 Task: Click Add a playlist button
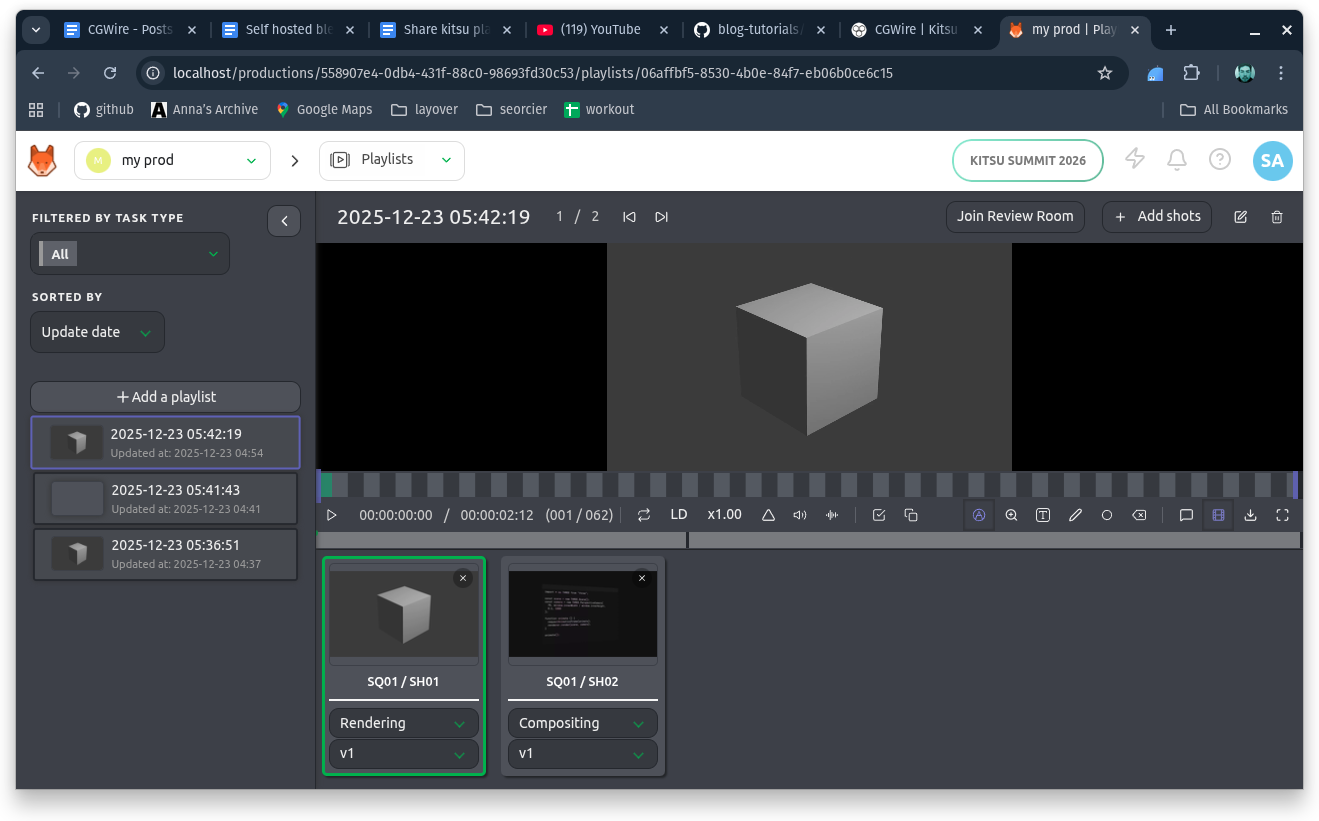tap(166, 397)
